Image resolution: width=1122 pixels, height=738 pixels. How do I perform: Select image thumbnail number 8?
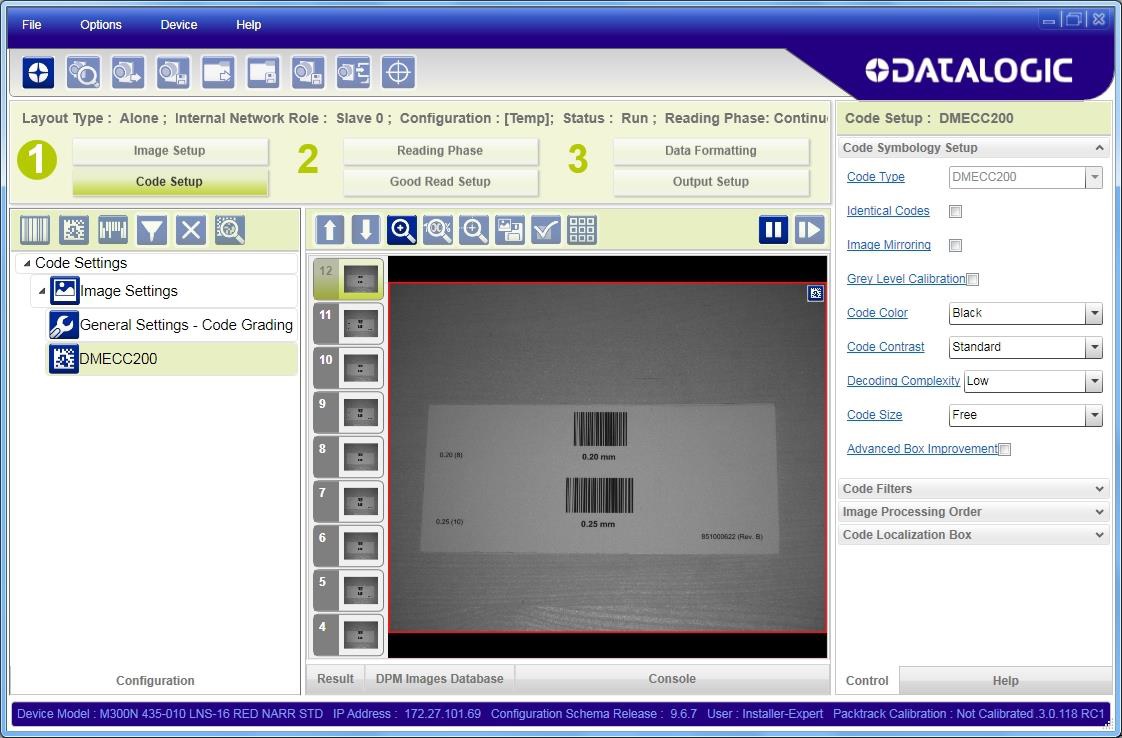pos(348,457)
